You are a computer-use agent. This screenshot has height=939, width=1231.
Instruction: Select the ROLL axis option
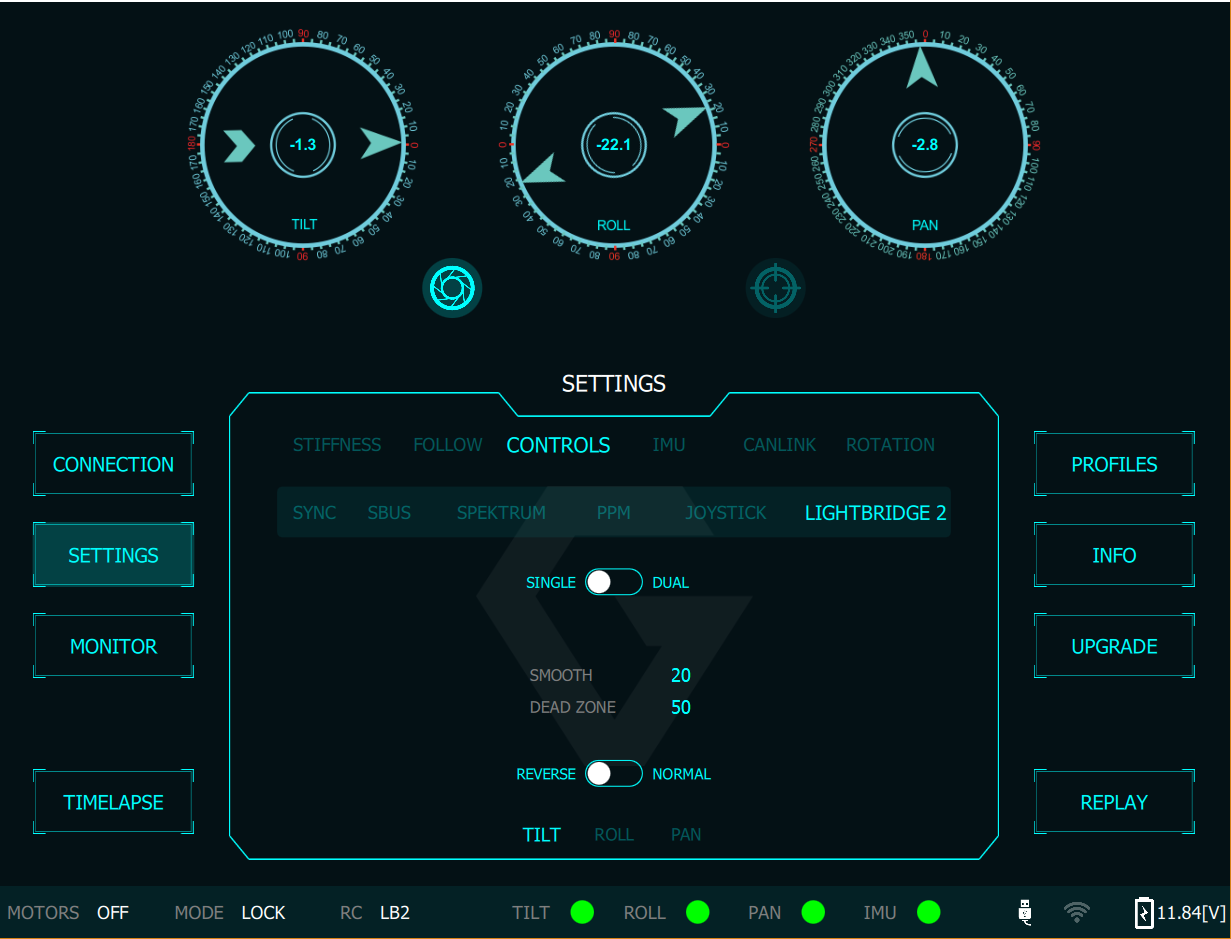point(614,834)
